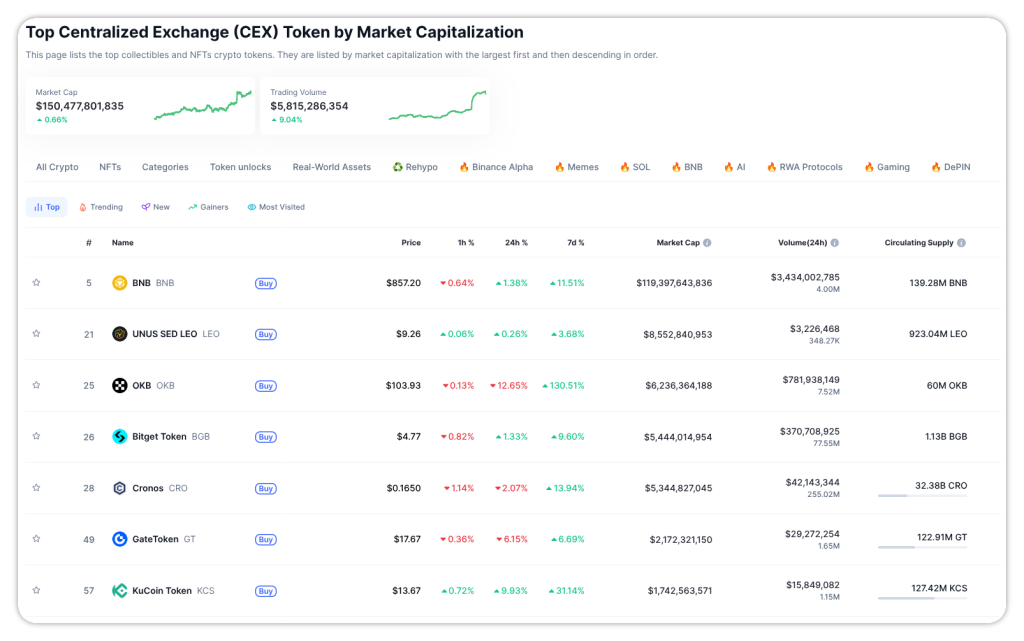Sort the table by 24h % column

(517, 243)
